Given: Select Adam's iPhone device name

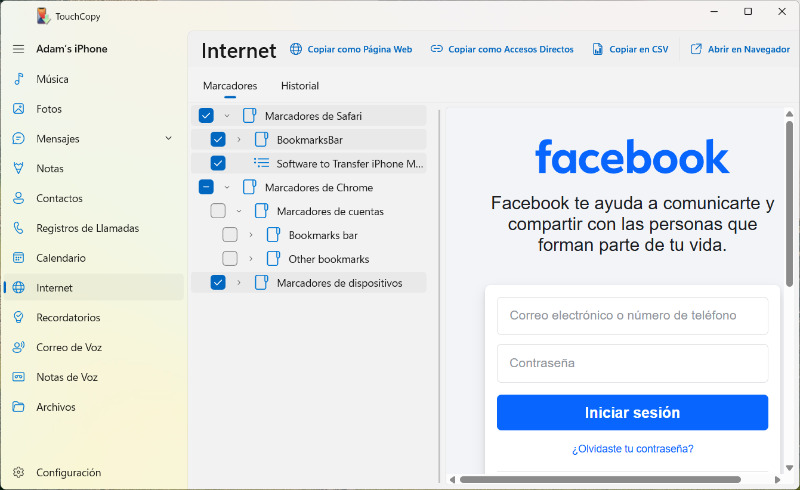Looking at the screenshot, I should click(71, 49).
